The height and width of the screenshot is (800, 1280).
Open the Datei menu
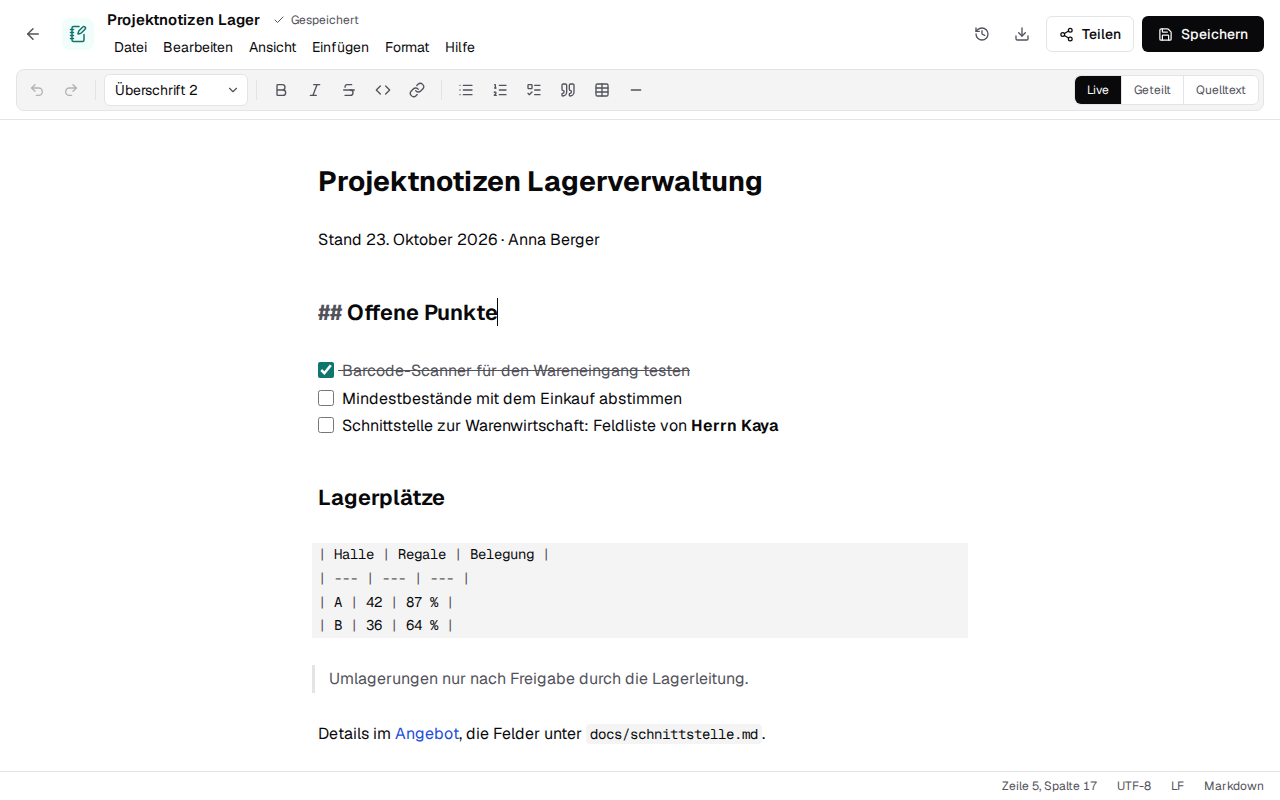131,47
